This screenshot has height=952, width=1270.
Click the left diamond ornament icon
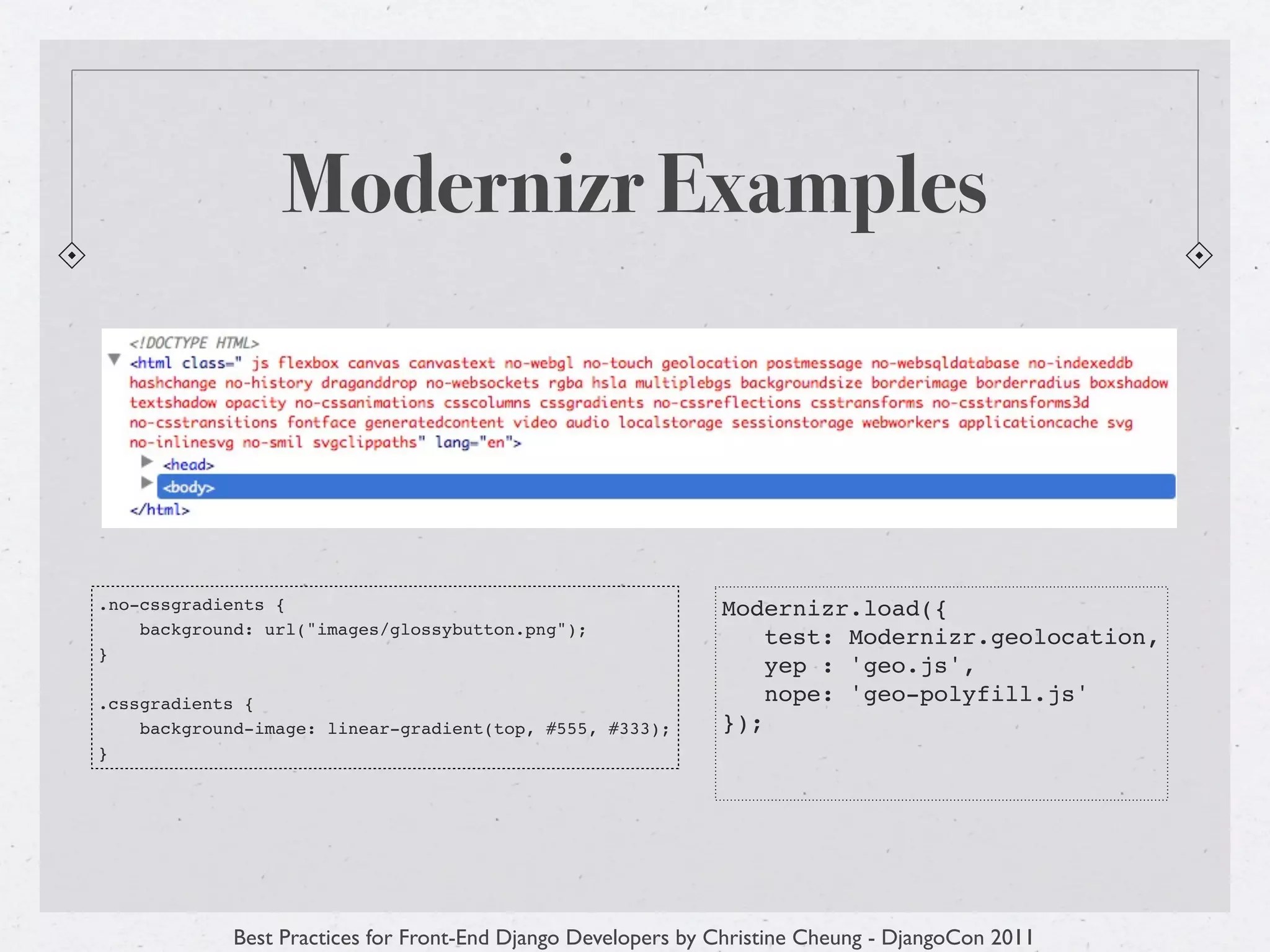pos(72,255)
